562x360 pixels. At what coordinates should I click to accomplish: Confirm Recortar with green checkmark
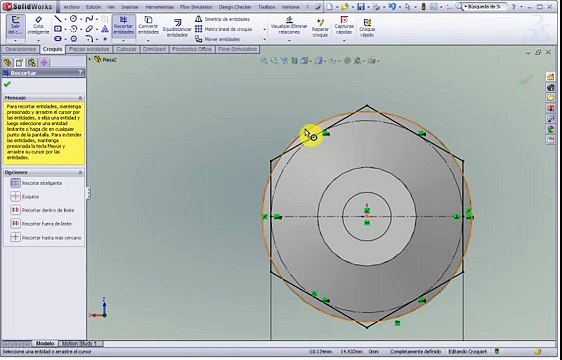coord(7,84)
